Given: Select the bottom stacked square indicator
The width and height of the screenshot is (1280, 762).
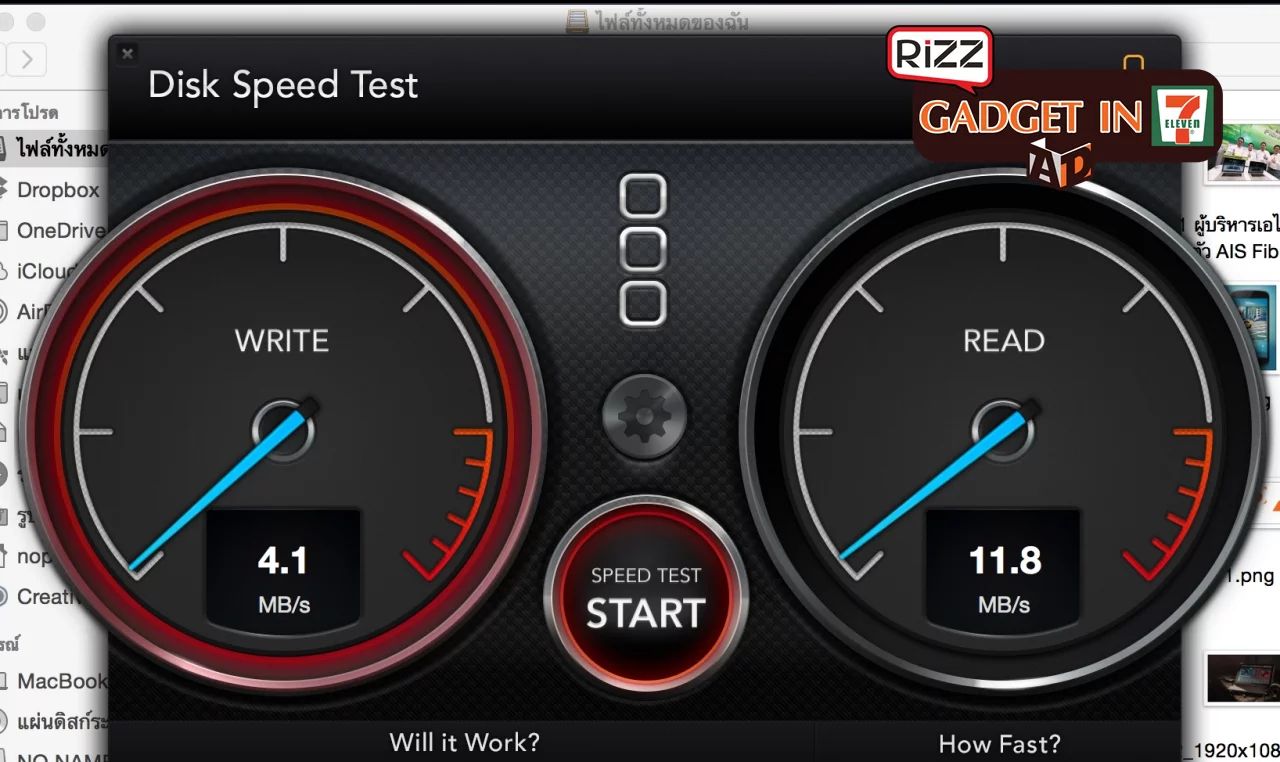Looking at the screenshot, I should (643, 303).
